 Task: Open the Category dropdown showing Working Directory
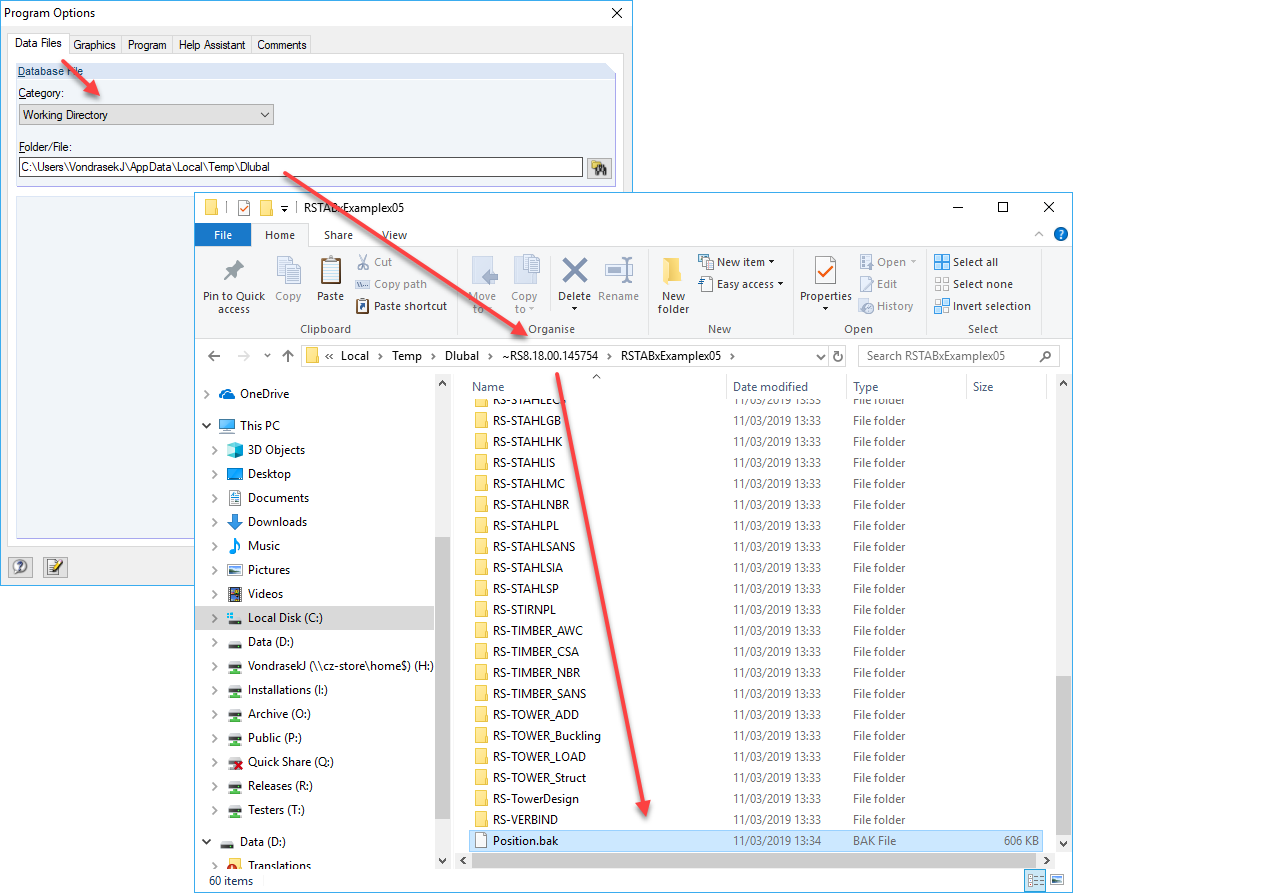265,114
